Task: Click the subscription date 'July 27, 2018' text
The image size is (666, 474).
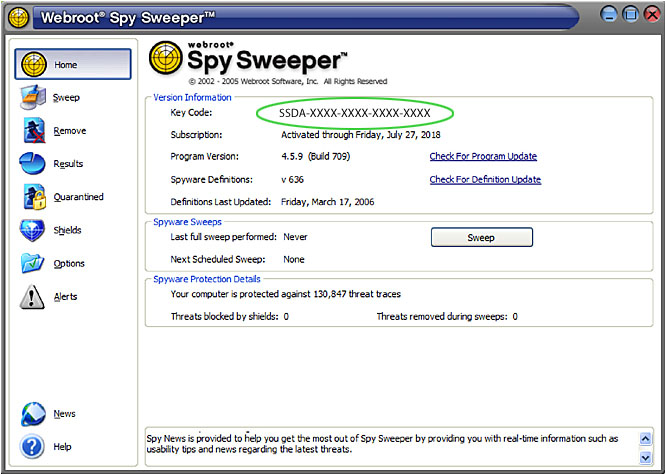Action: coord(413,135)
